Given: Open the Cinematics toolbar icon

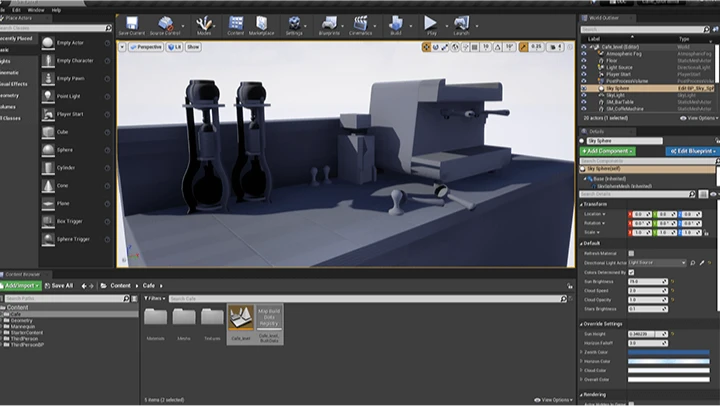Looking at the screenshot, I should (x=360, y=25).
